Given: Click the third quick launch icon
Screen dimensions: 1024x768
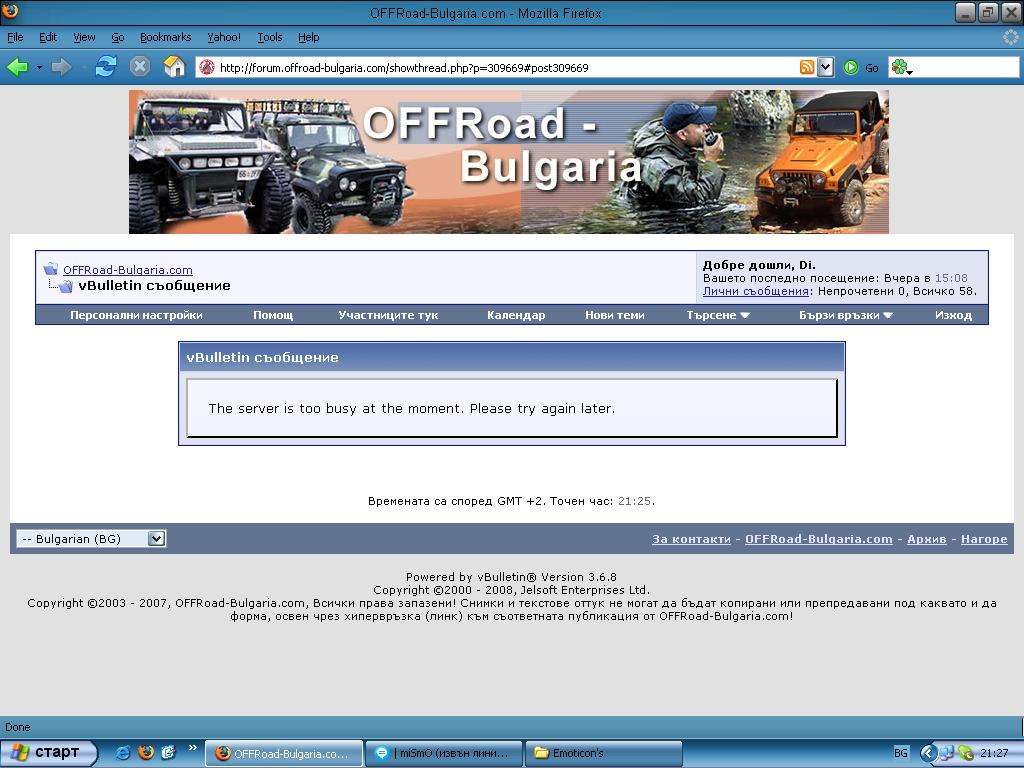Looking at the screenshot, I should [168, 753].
